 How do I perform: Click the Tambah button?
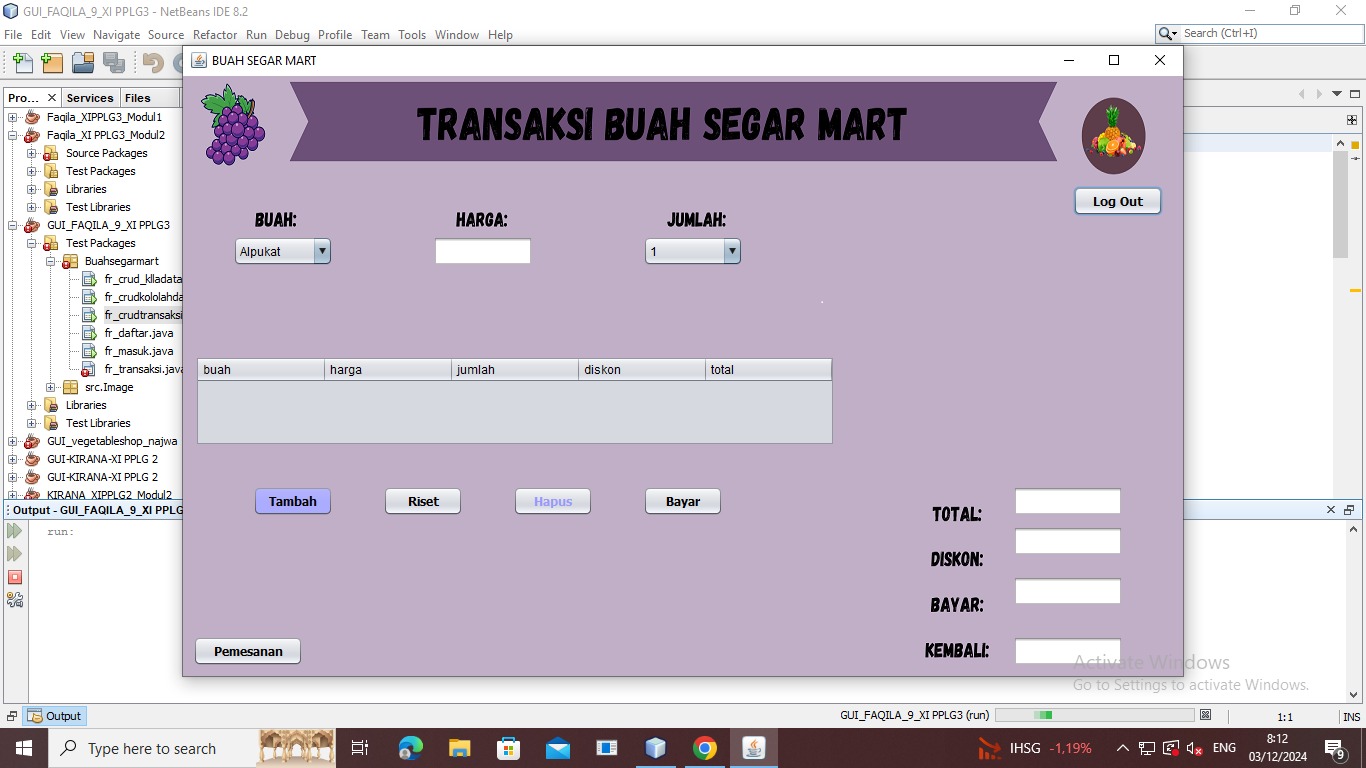[293, 501]
